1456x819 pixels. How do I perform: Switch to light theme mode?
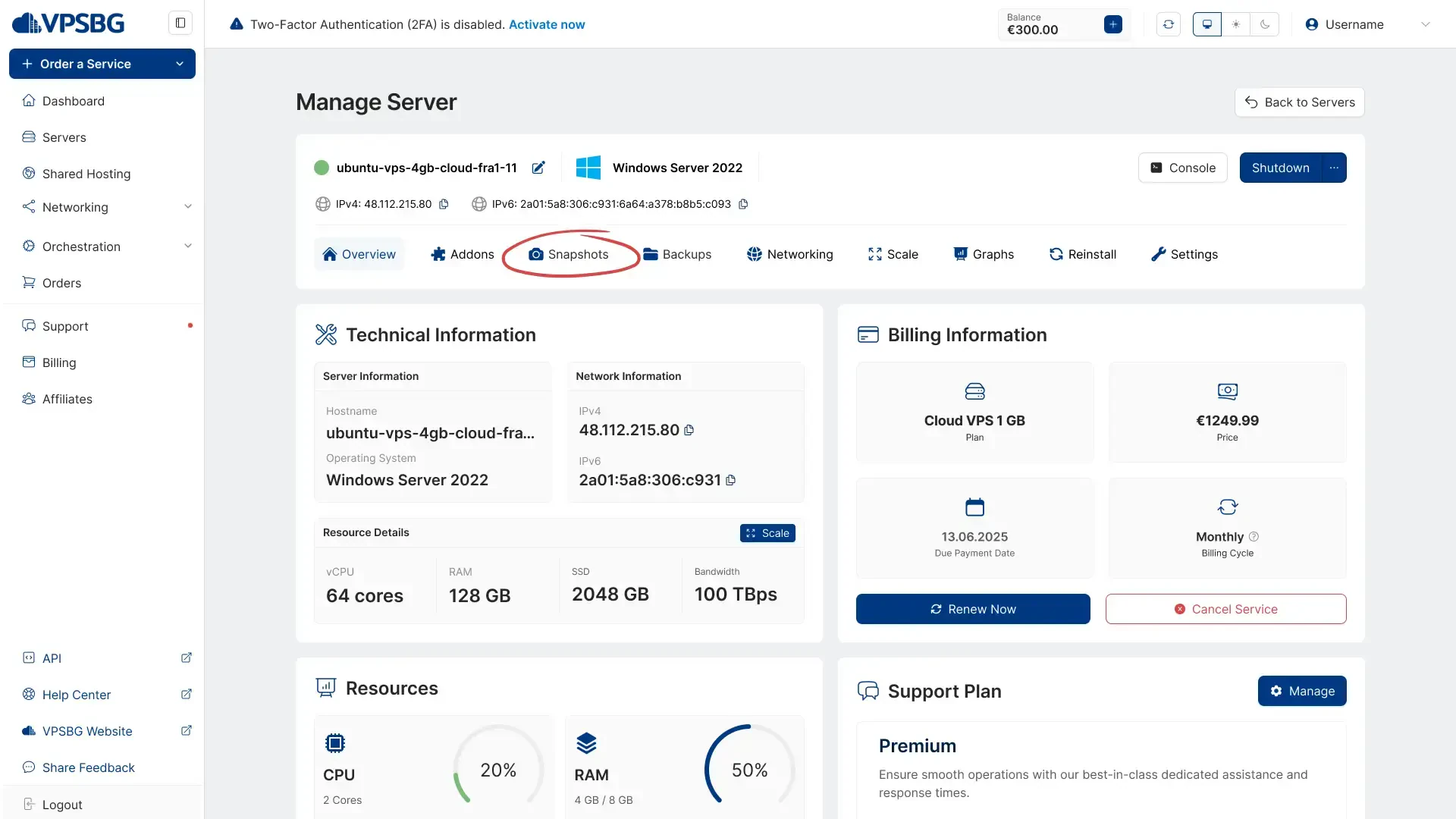click(x=1236, y=24)
